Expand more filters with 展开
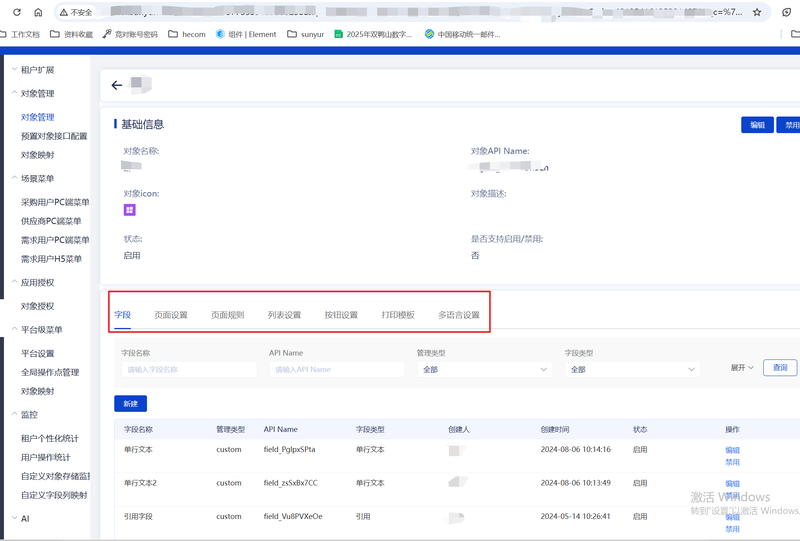This screenshot has height=541, width=800. [742, 367]
